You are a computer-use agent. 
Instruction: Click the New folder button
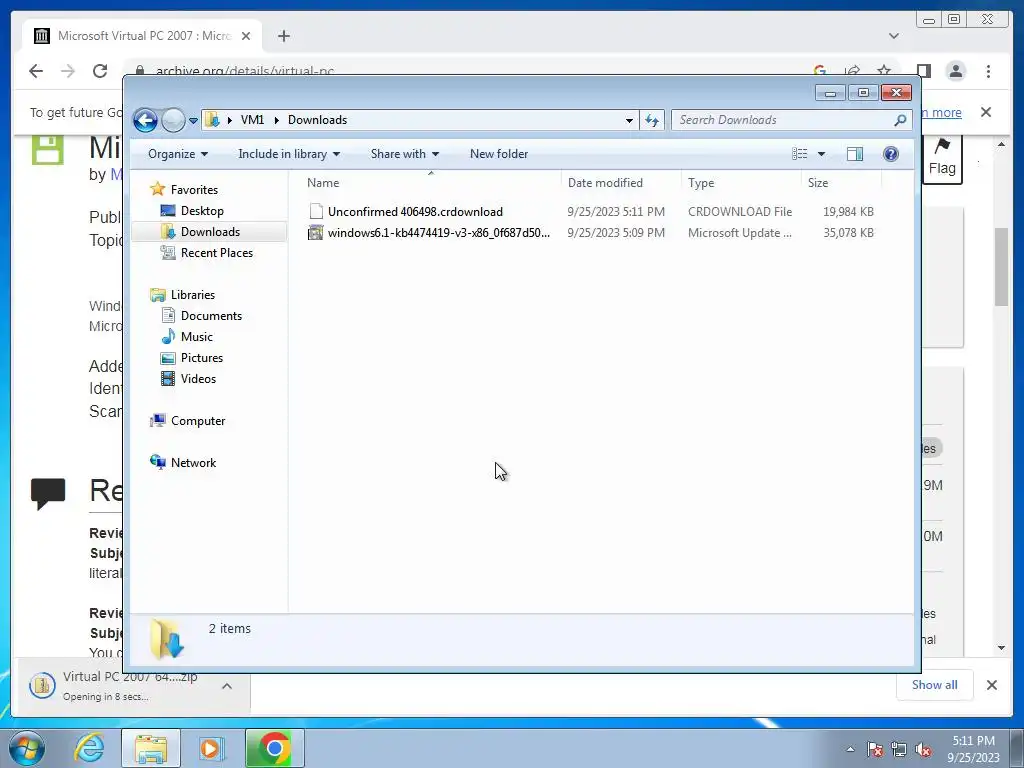pyautogui.click(x=499, y=154)
